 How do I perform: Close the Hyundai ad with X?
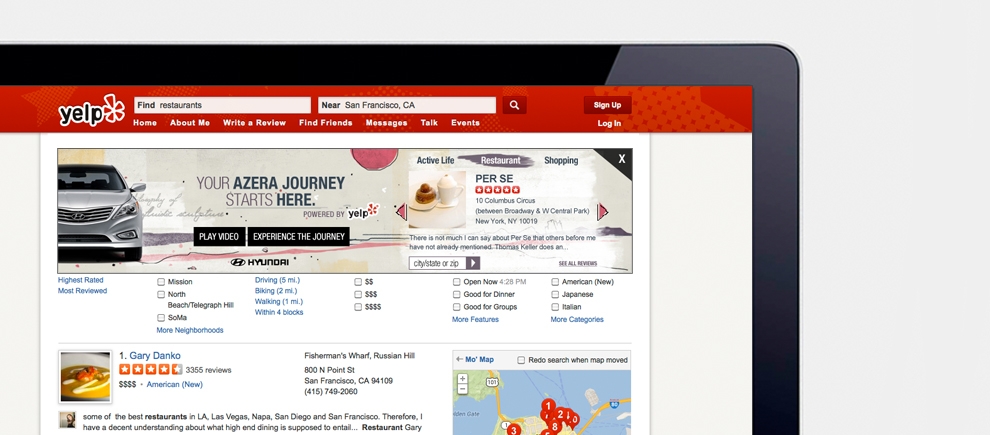pyautogui.click(x=621, y=159)
